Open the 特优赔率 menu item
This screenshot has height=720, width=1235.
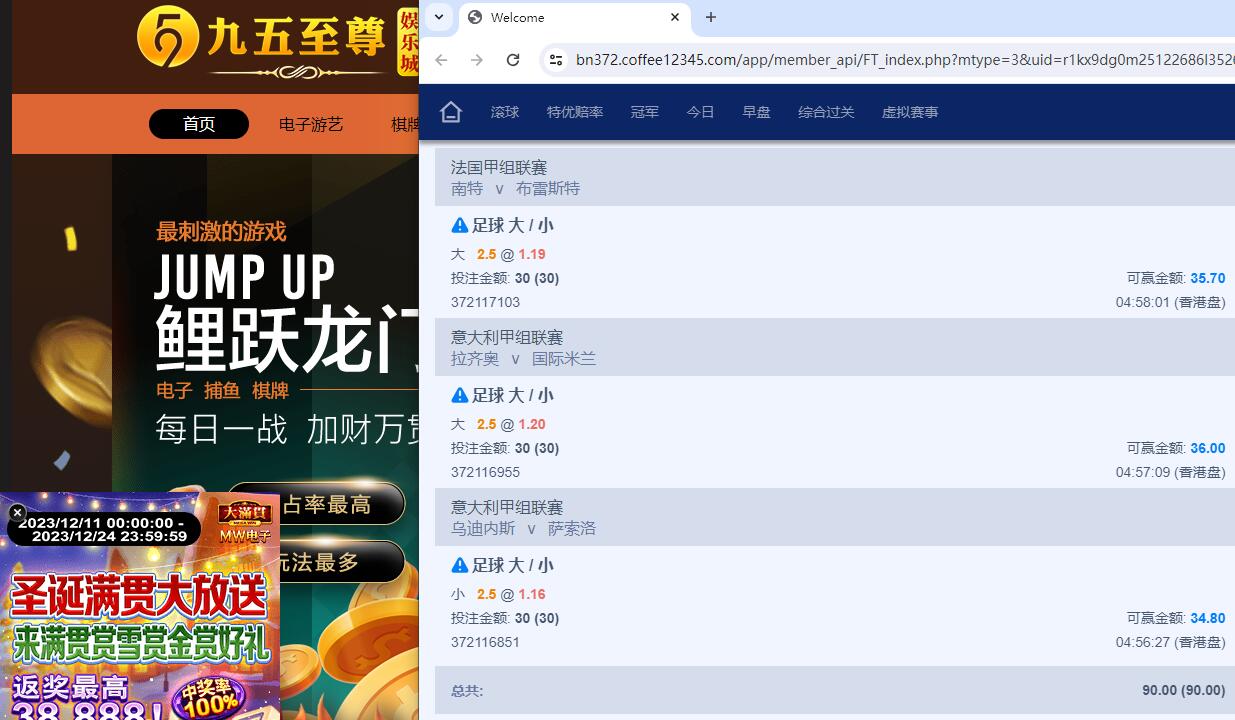click(575, 112)
